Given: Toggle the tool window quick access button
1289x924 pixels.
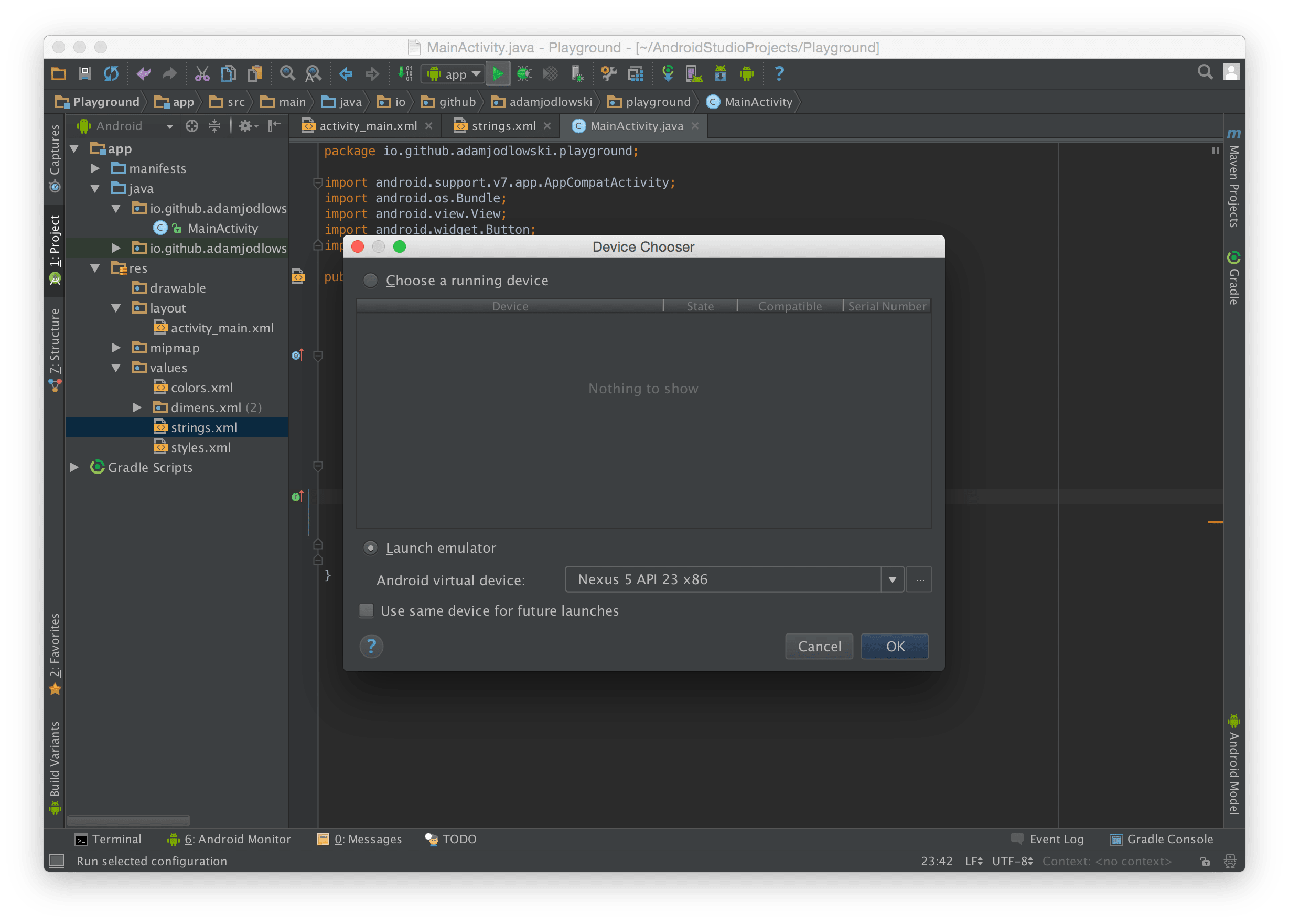Looking at the screenshot, I should pos(57,861).
